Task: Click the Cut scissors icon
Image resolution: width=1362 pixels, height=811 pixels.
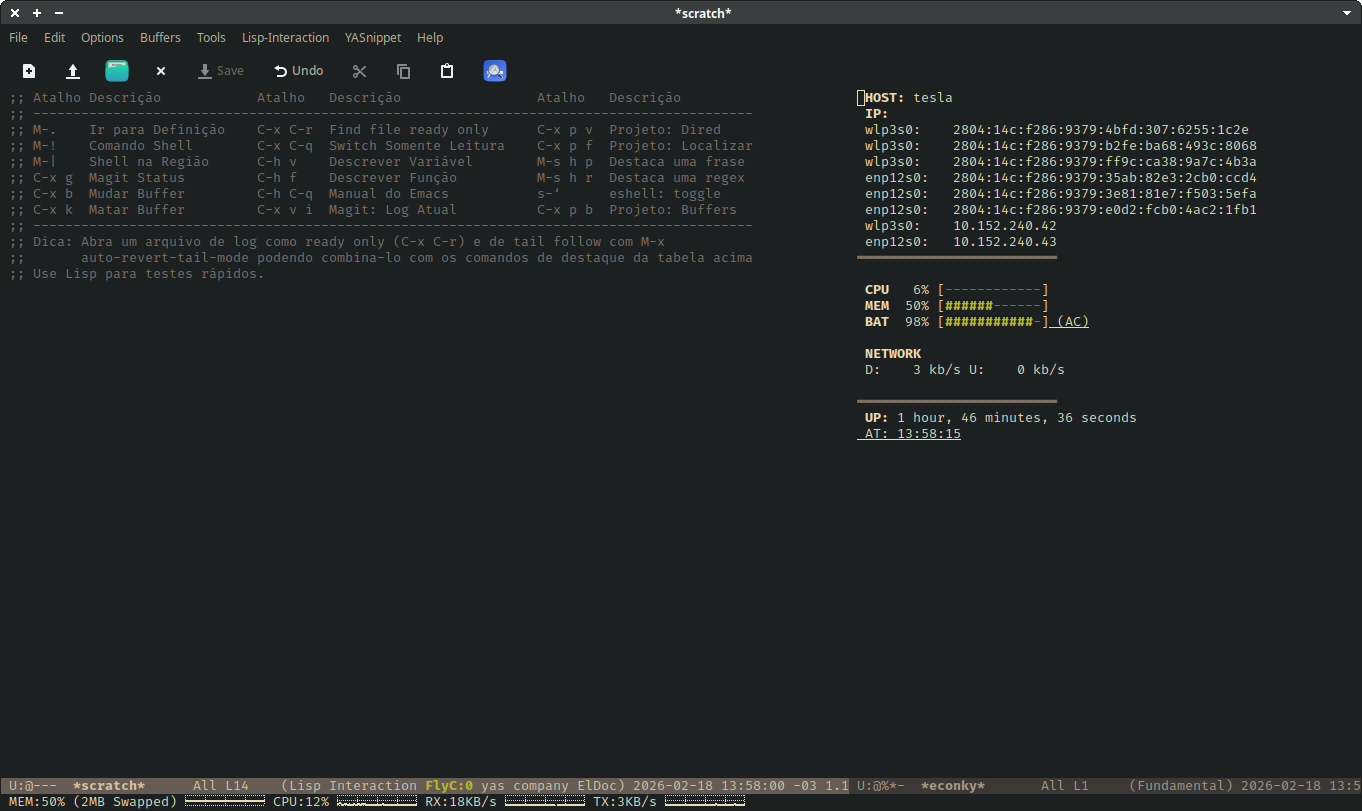Action: pos(360,71)
